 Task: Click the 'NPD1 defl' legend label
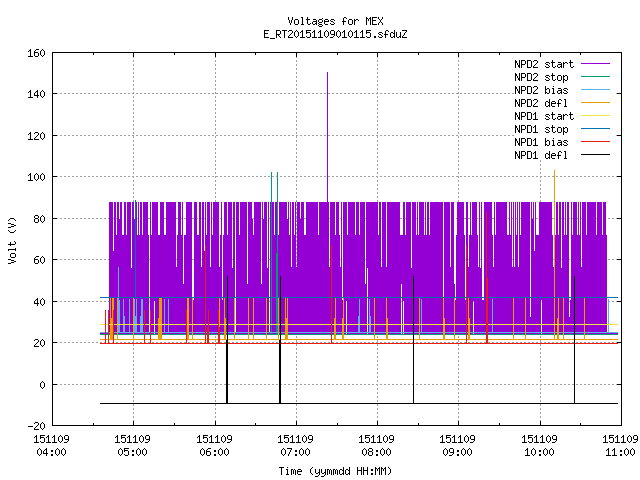click(541, 156)
